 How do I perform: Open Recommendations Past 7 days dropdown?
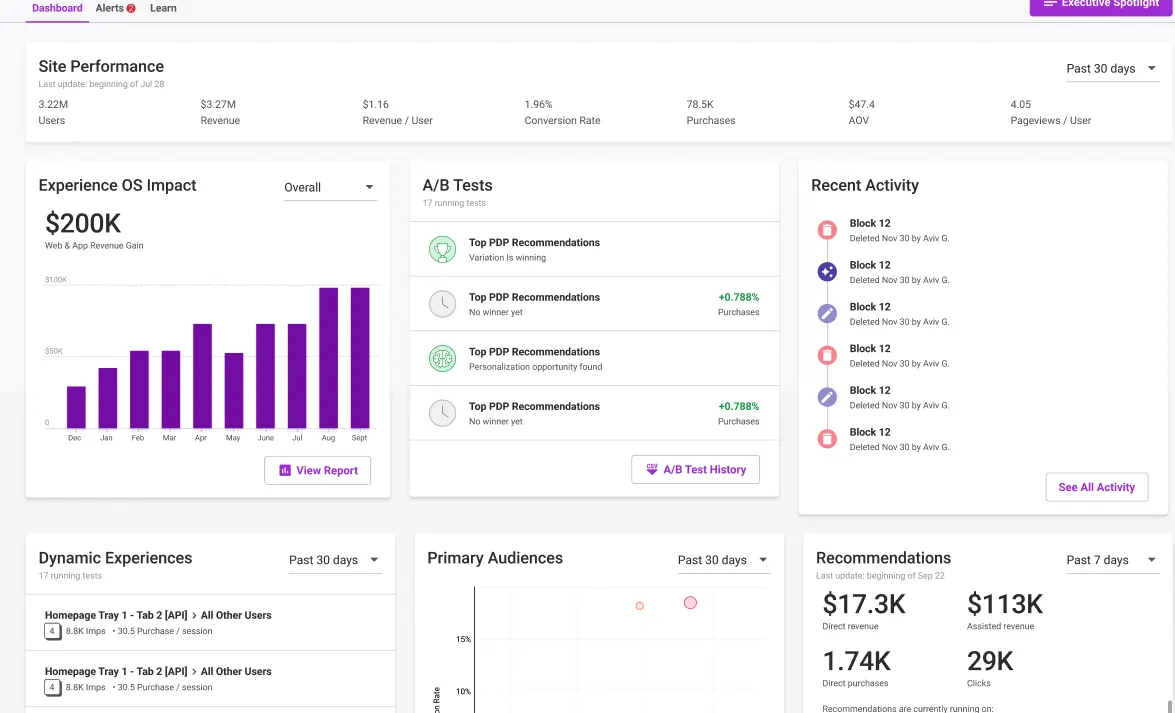[x=1111, y=560]
